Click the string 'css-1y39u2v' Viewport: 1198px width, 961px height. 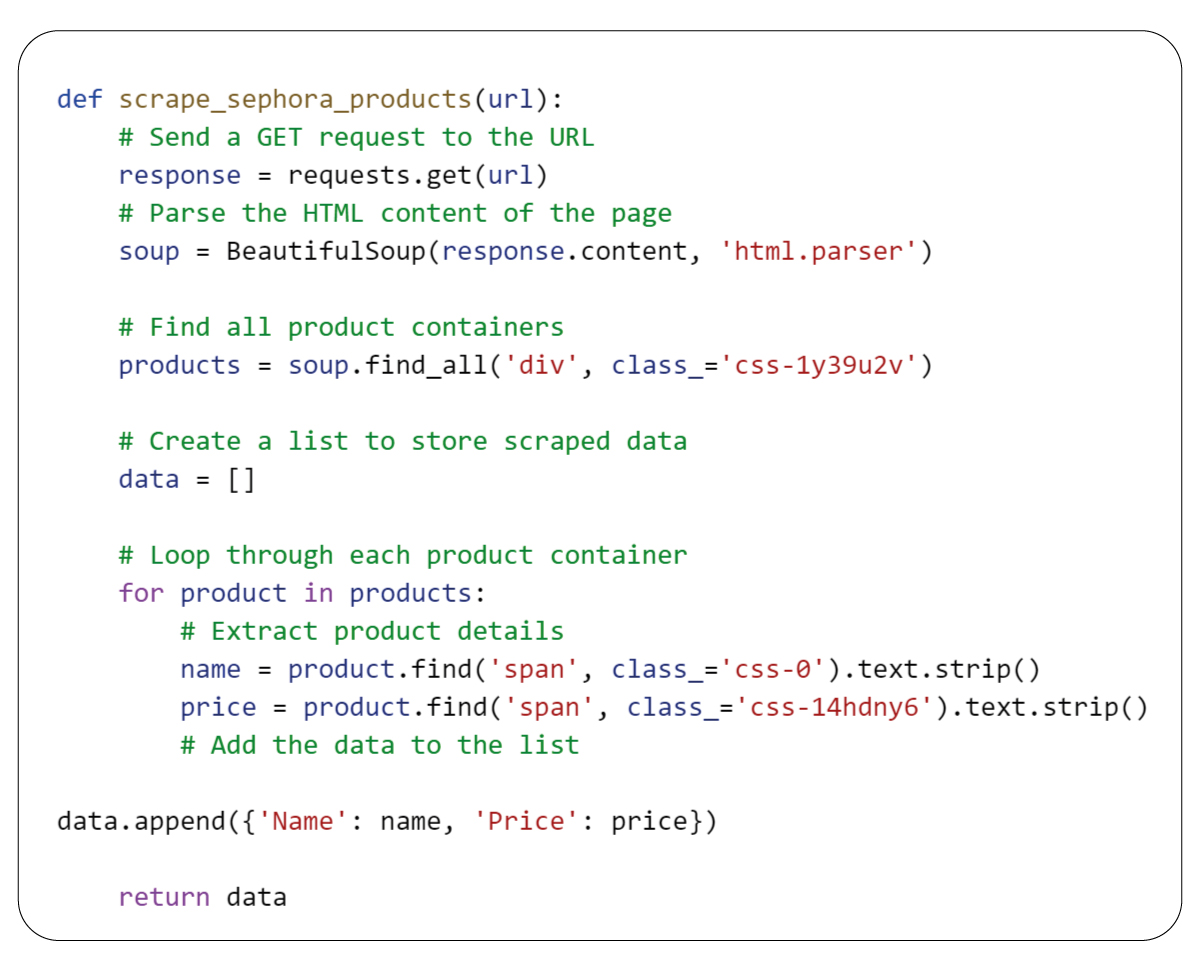818,366
